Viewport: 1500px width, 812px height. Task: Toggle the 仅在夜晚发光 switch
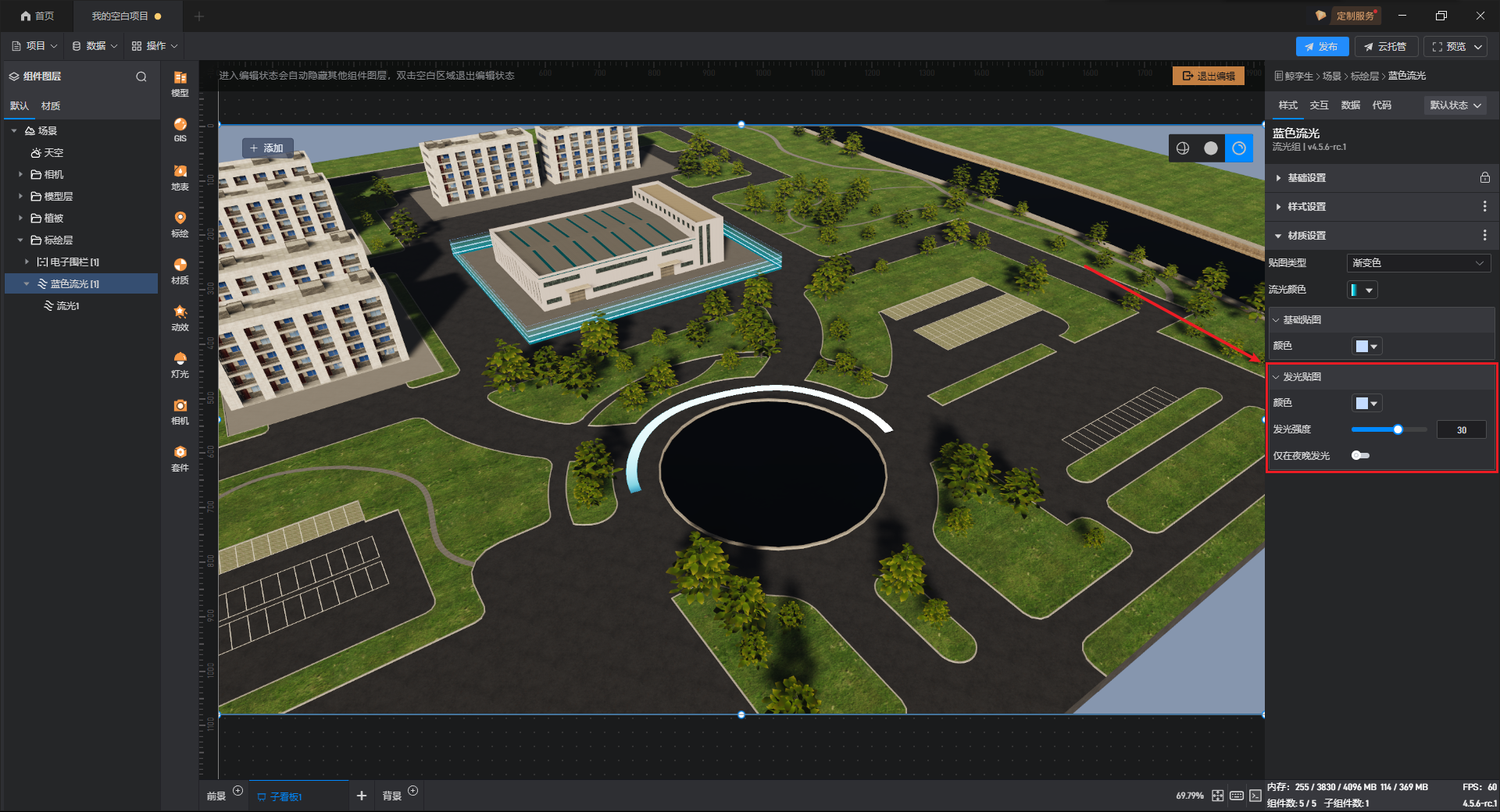[x=1360, y=456]
